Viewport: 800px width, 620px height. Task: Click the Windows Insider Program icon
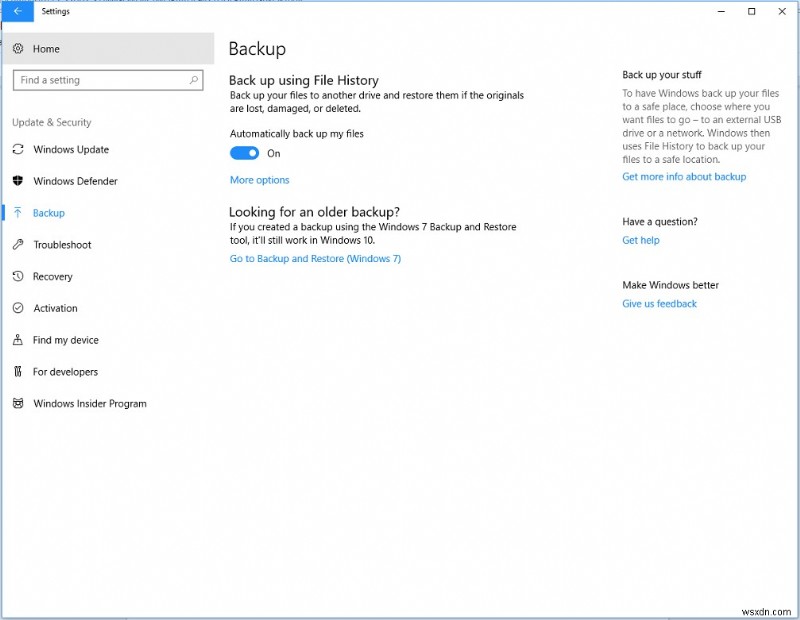click(x=18, y=403)
